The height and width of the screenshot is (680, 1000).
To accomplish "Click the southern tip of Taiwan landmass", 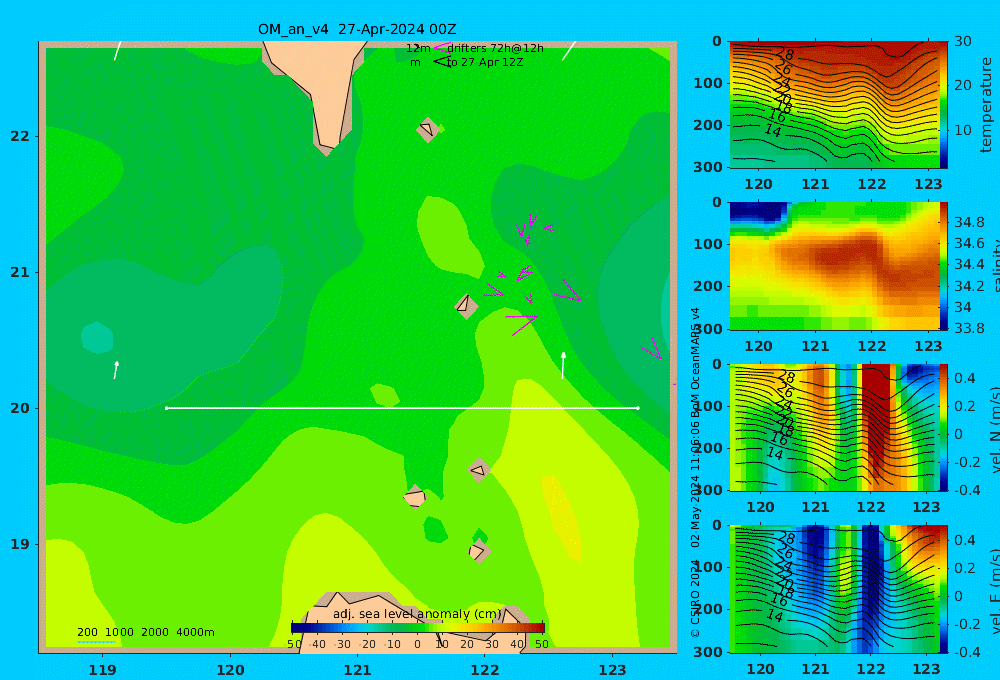I will click(x=327, y=148).
